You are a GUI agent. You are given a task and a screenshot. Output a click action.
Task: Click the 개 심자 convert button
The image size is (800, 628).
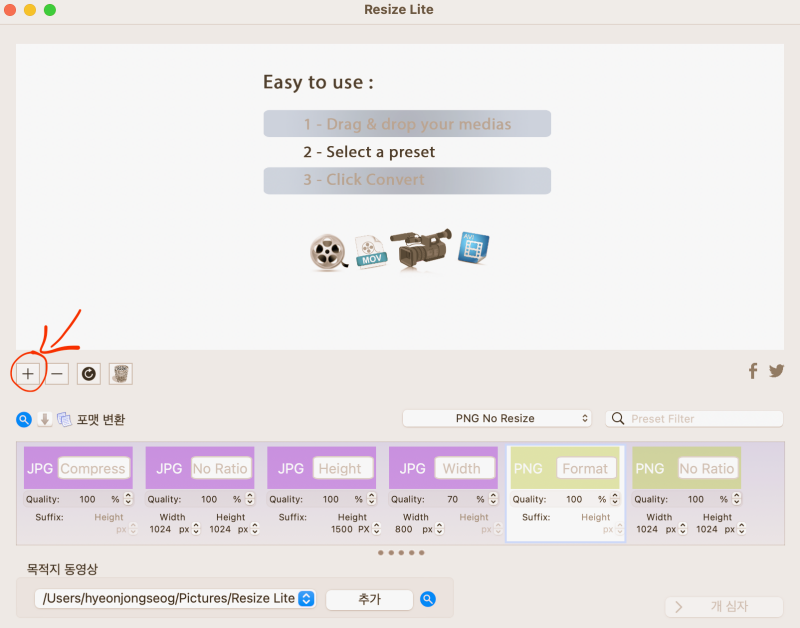724,607
